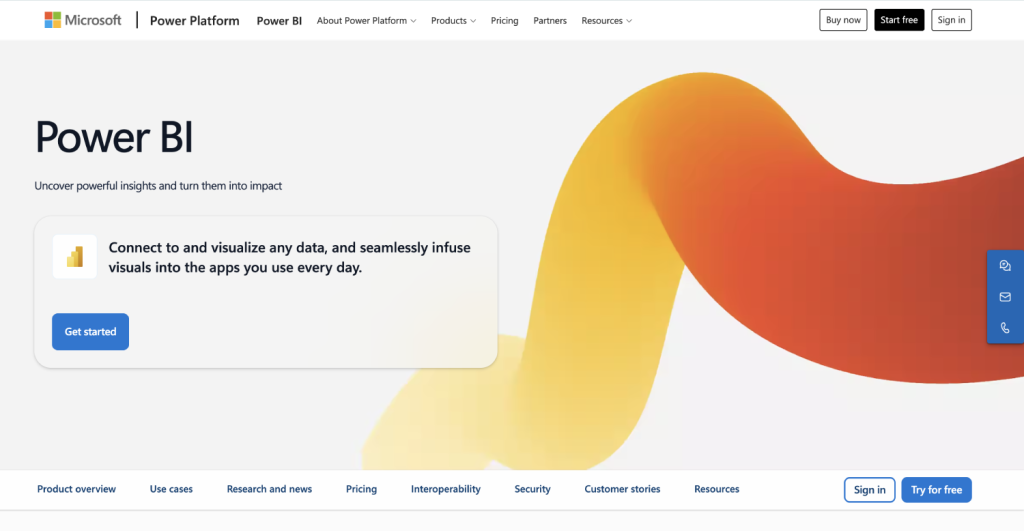Screen dimensions: 1024x531
Task: Click the Buy now button
Action: point(843,20)
